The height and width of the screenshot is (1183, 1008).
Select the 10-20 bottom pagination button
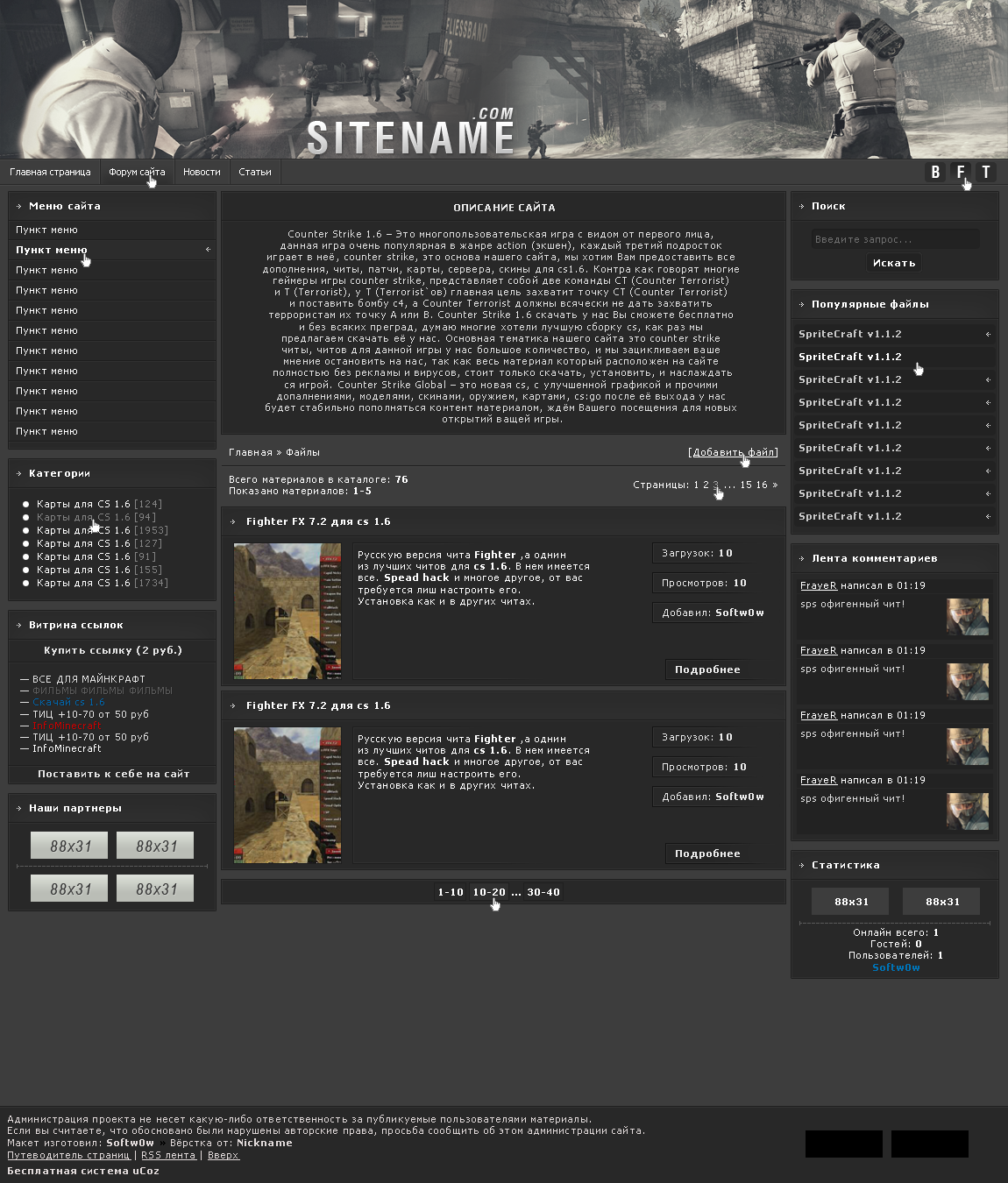489,892
